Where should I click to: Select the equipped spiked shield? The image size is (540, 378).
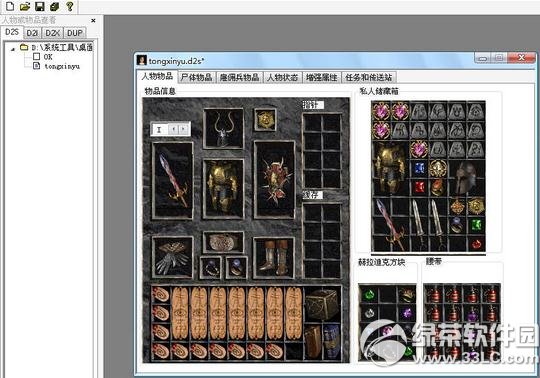coord(274,180)
